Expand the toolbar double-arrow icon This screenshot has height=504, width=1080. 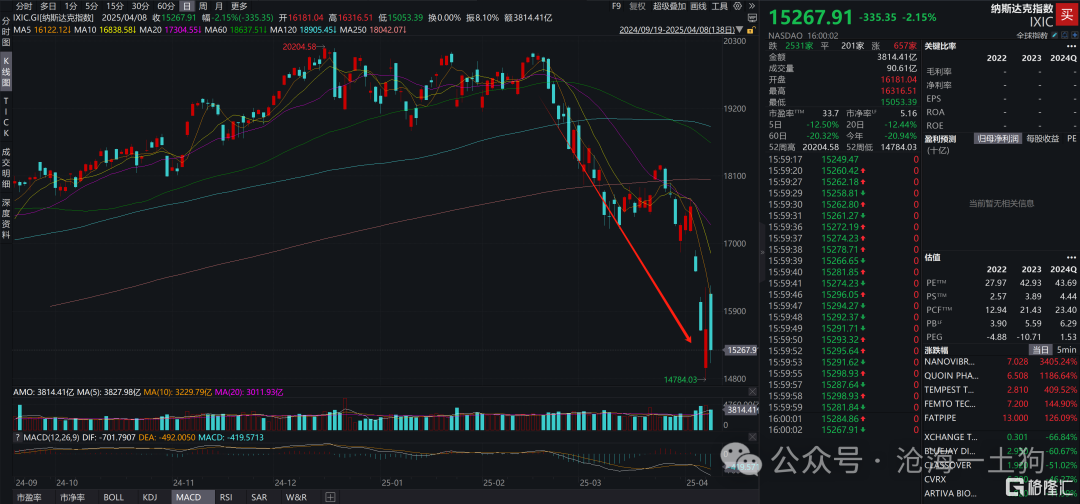(x=751, y=6)
